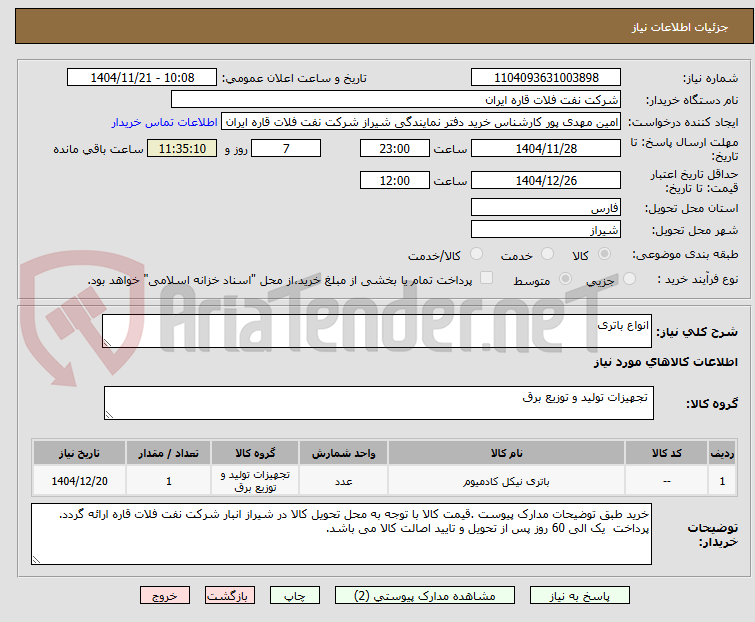The image size is (755, 622).
Task: Click the announcement date field 1404/11/21 - 10:08
Action: pyautogui.click(x=142, y=78)
